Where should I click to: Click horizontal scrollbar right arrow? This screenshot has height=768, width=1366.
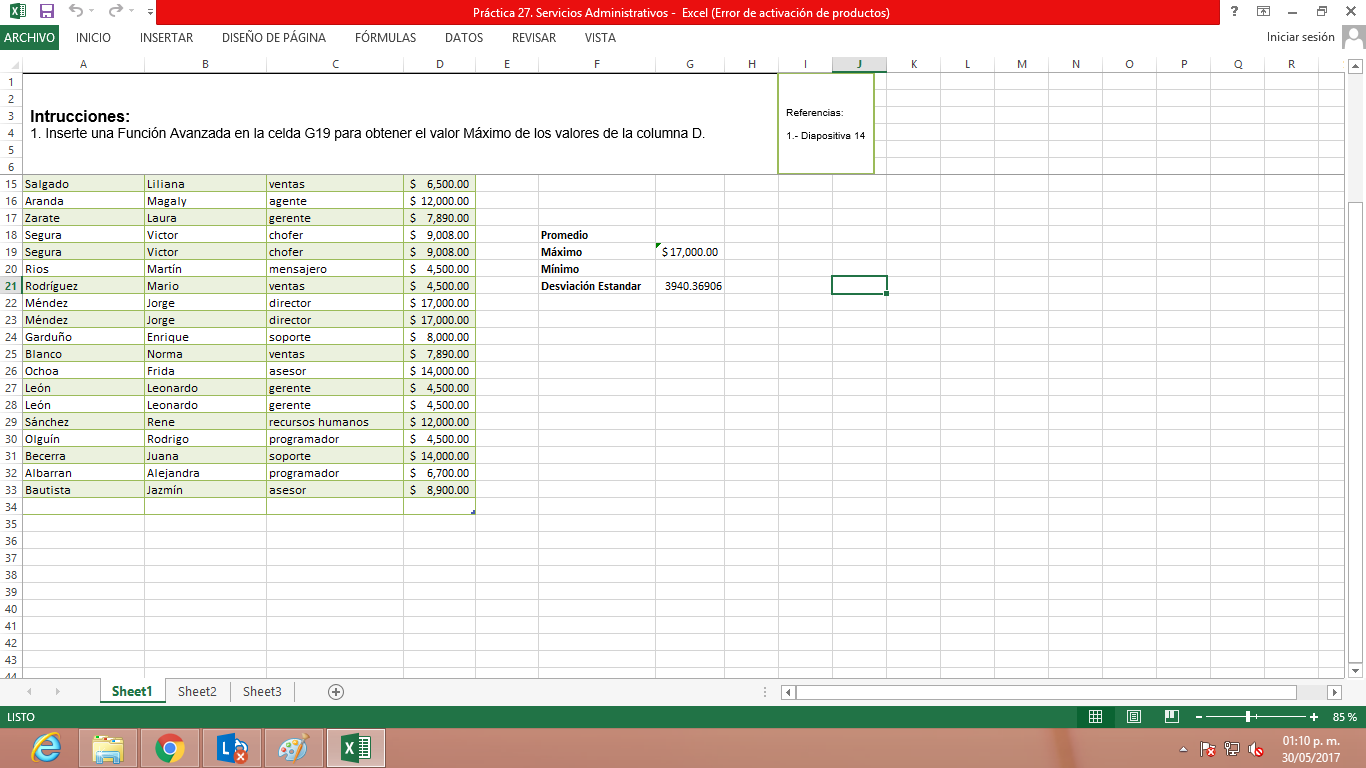[1334, 692]
